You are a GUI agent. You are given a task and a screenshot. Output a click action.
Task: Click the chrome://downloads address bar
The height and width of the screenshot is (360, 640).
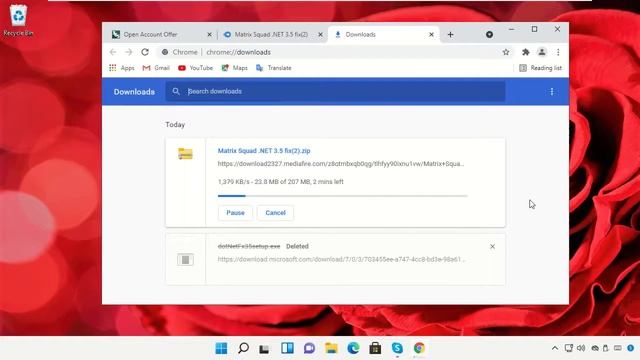(335, 52)
